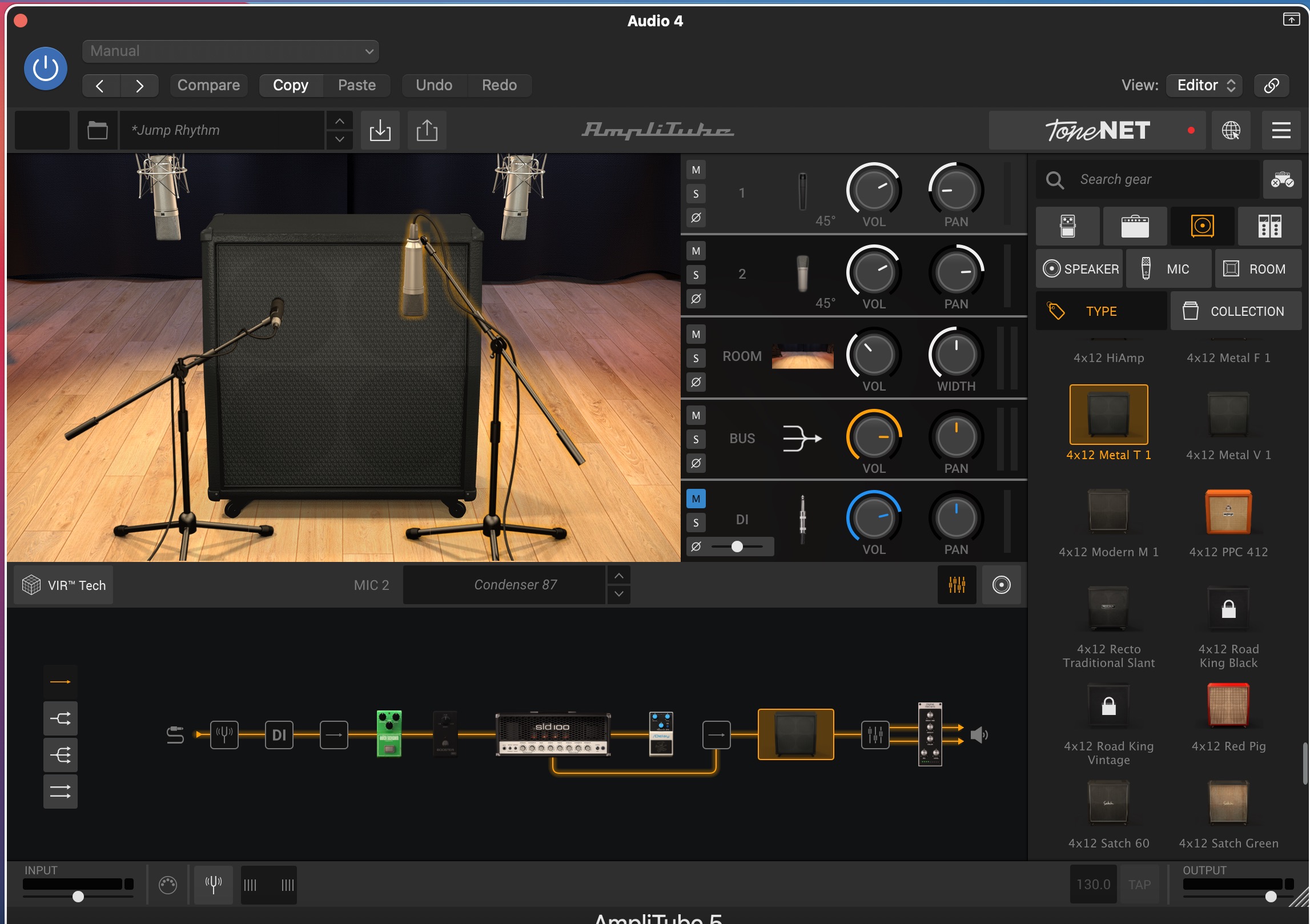The width and height of the screenshot is (1310, 924).
Task: Open the Custom Shop car icon
Action: [x=1283, y=180]
